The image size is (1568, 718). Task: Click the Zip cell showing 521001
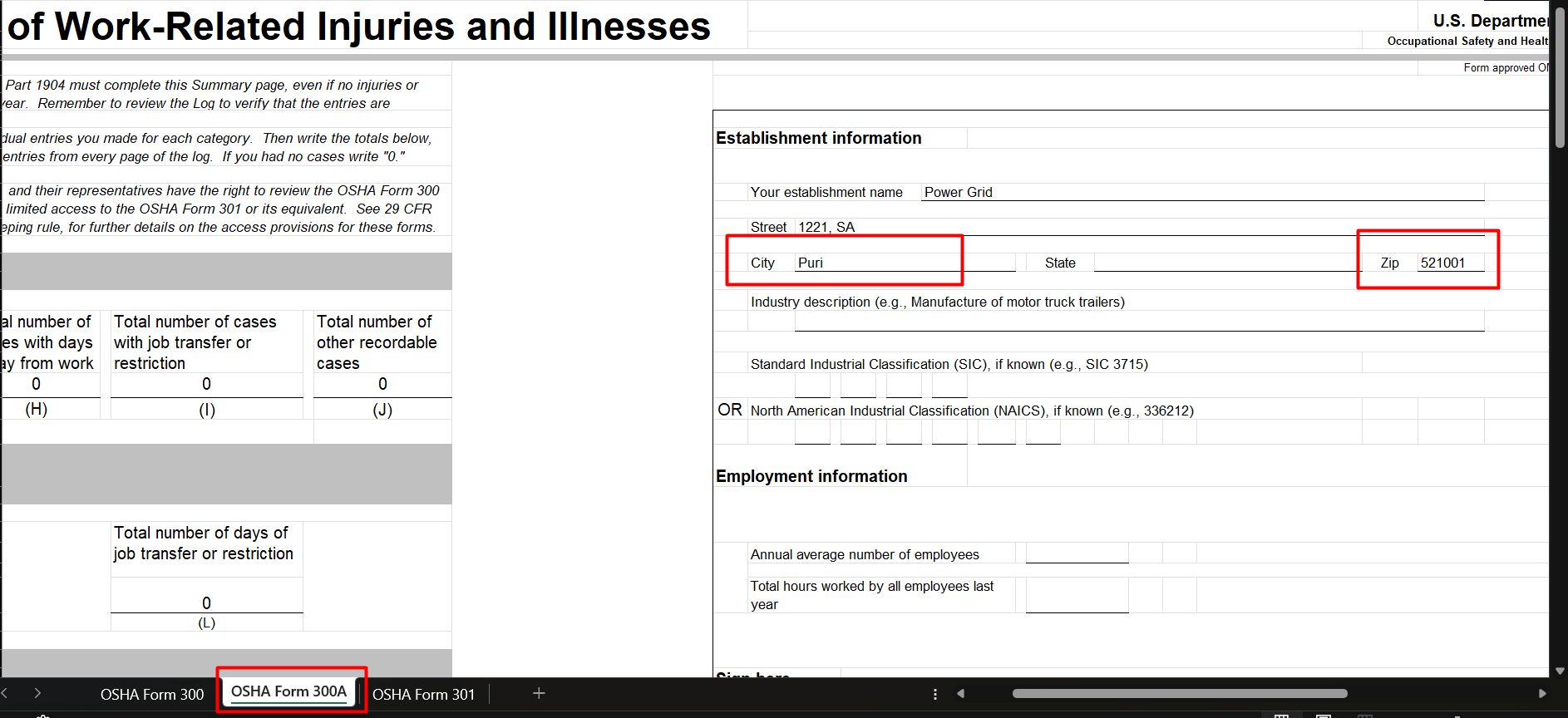(x=1450, y=263)
